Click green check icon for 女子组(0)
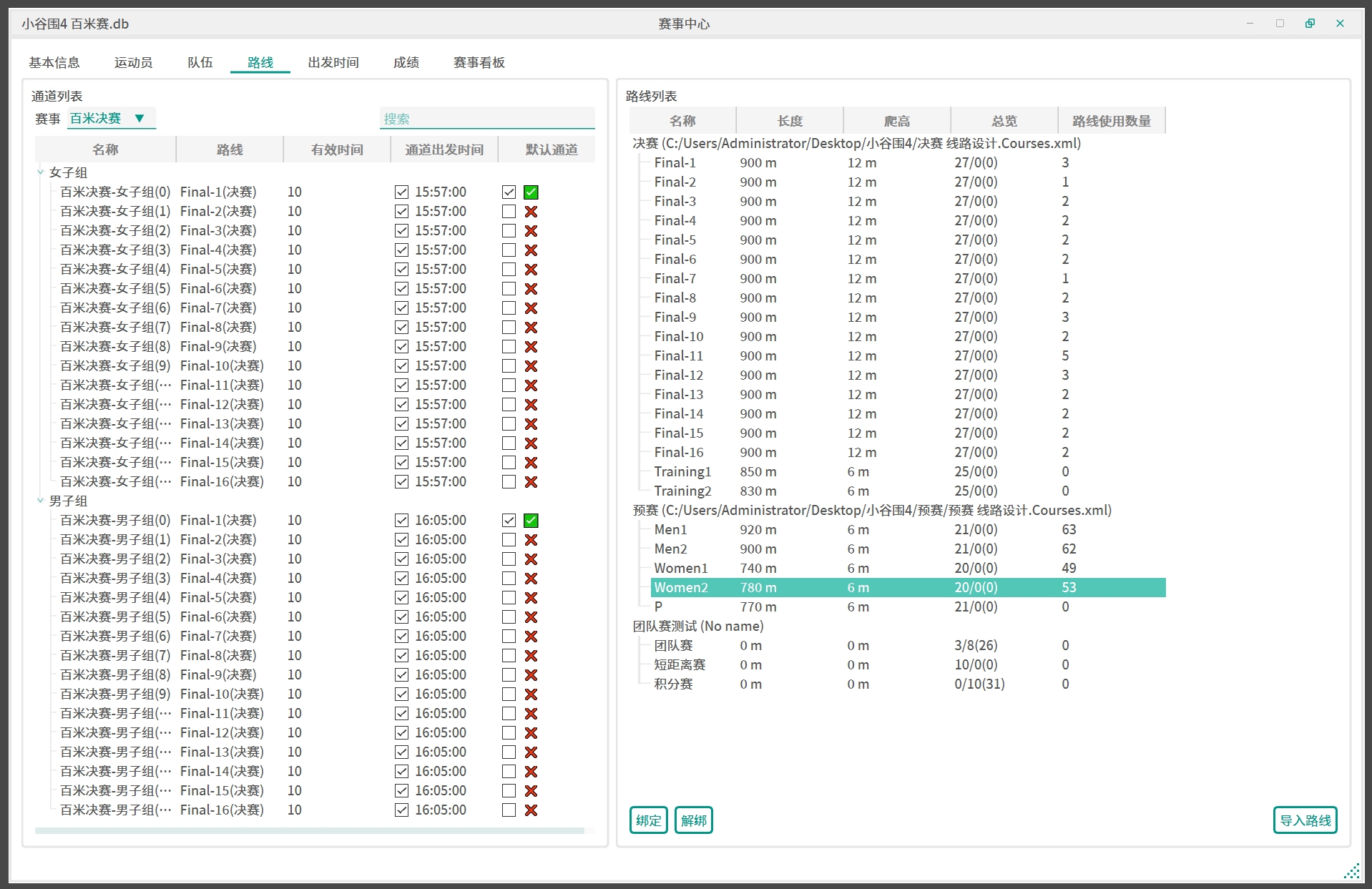This screenshot has height=889, width=1372. 531,192
